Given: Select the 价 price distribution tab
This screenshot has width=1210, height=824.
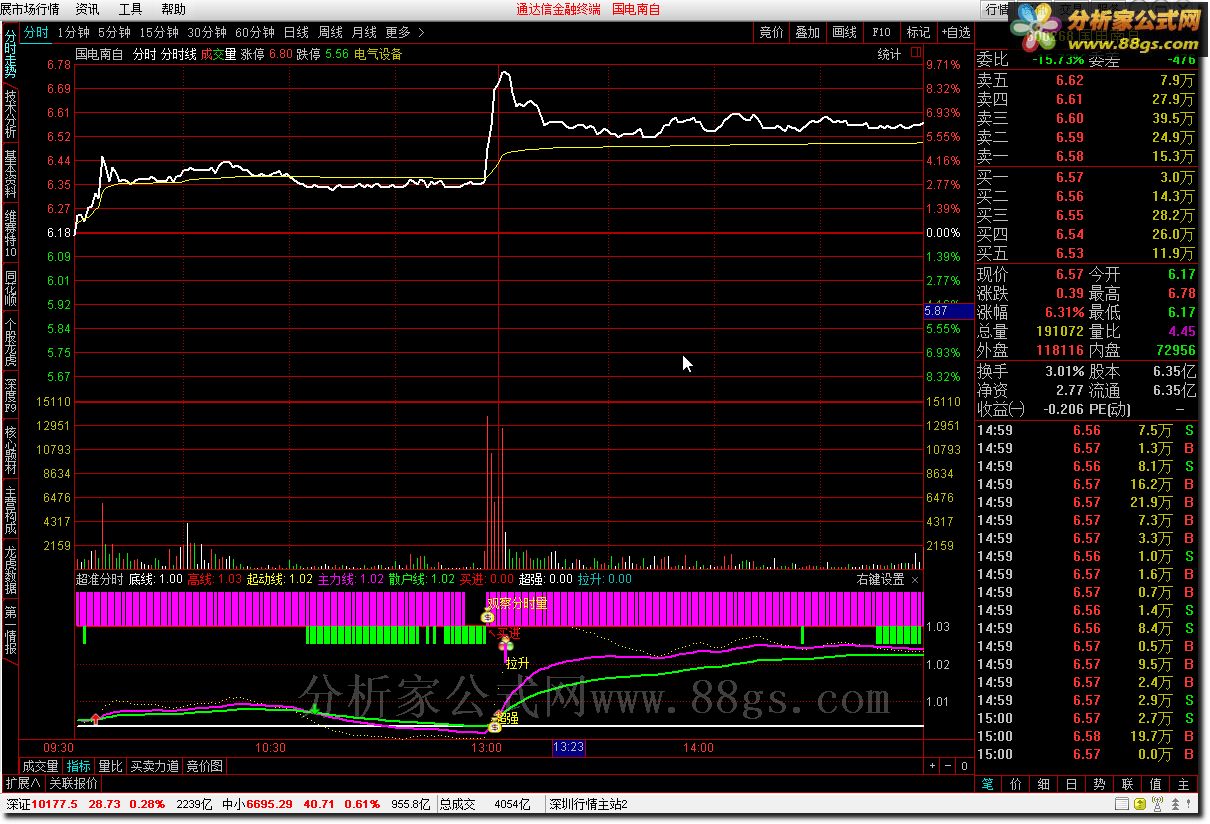Looking at the screenshot, I should pyautogui.click(x=1016, y=785).
